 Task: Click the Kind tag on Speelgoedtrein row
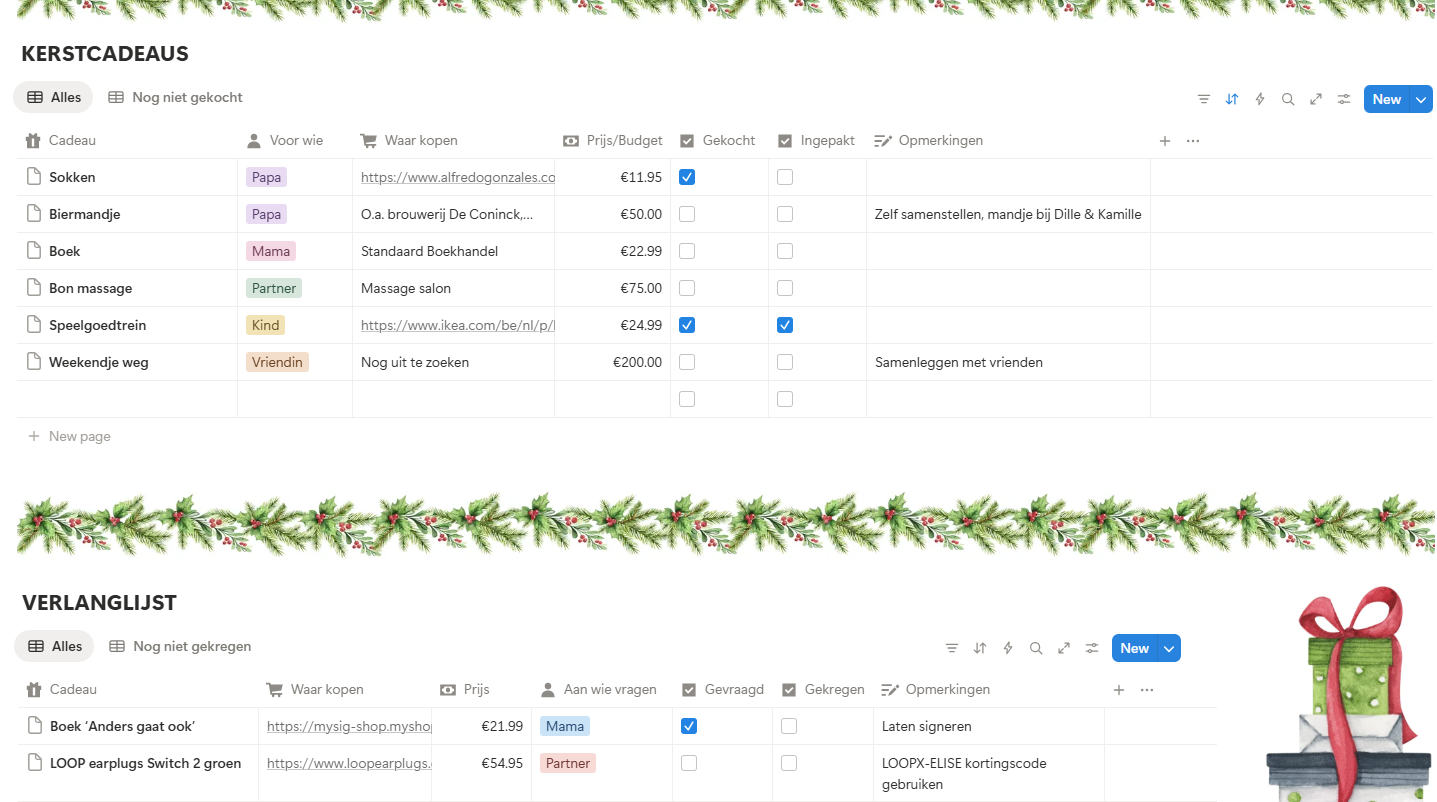tap(265, 325)
